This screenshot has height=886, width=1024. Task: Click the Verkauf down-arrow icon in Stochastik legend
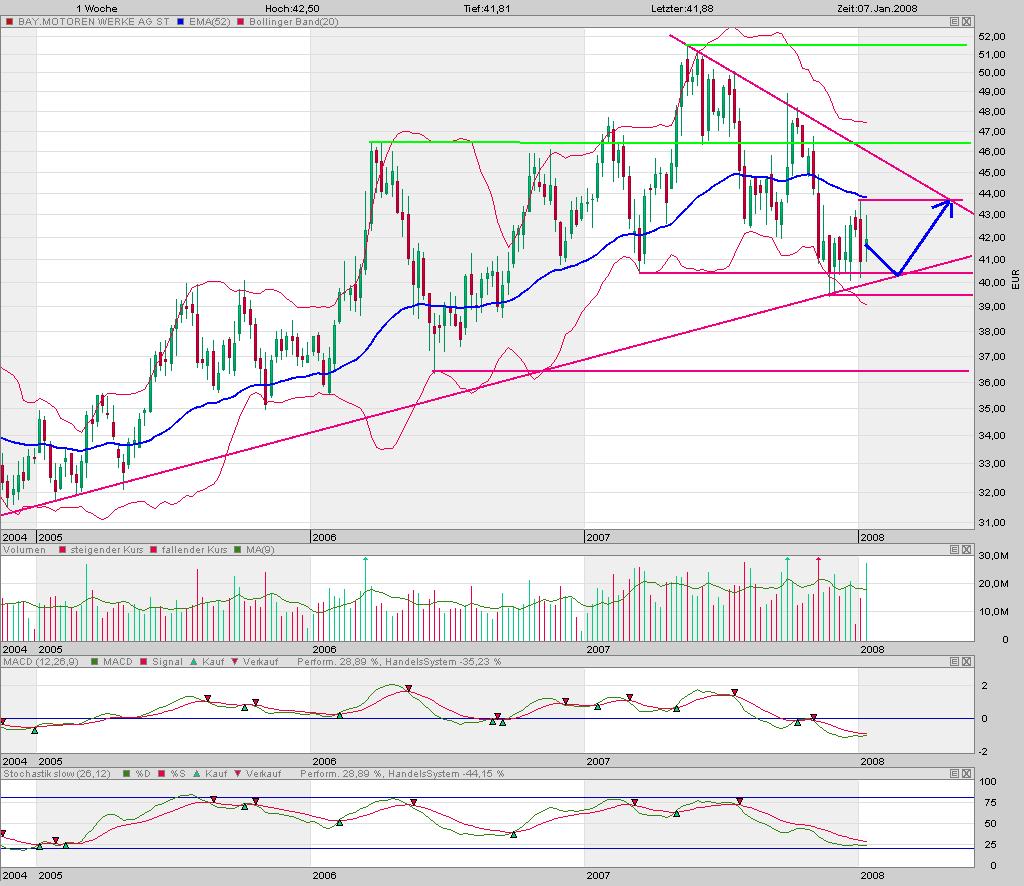(236, 773)
